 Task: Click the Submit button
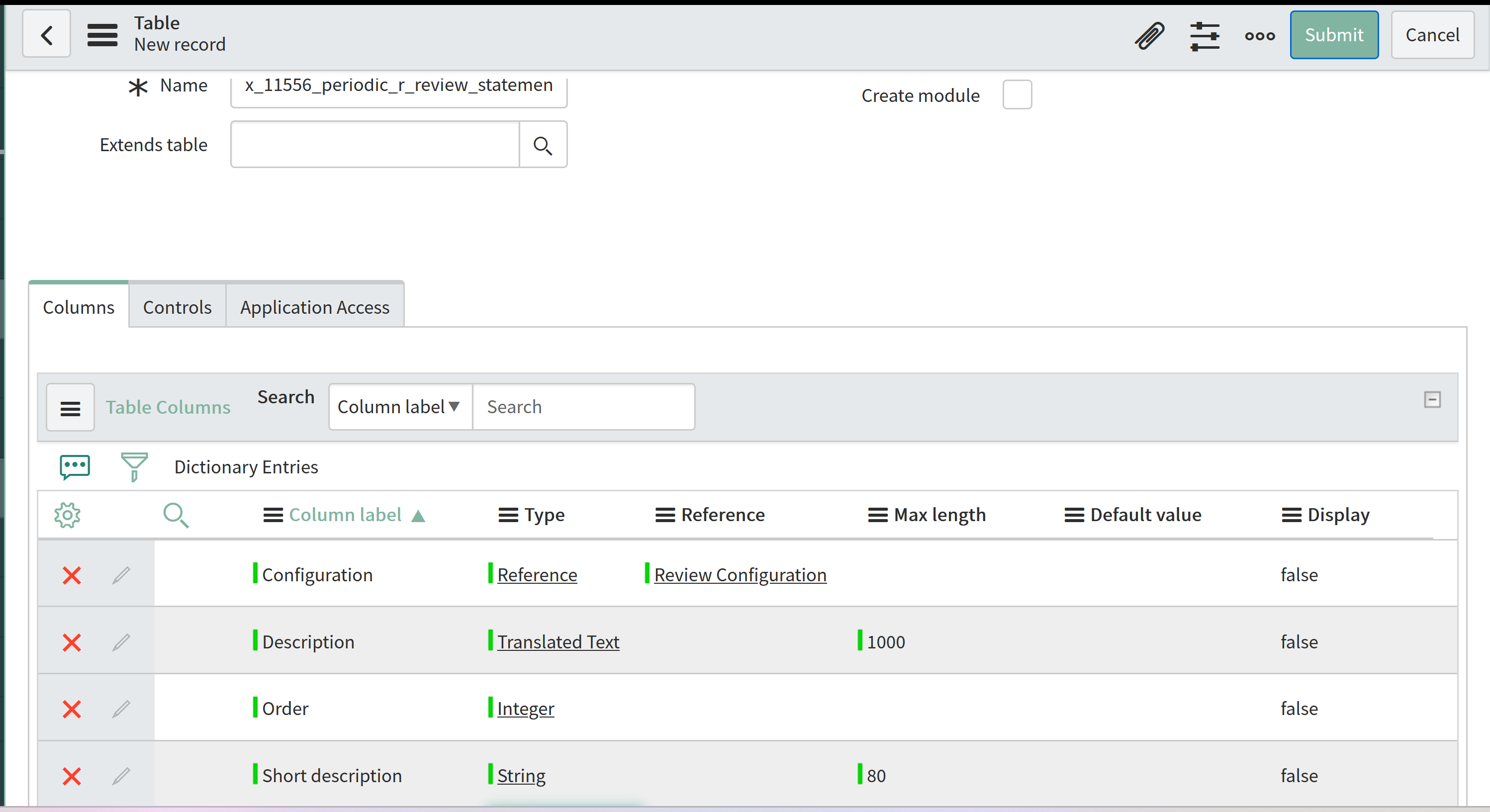coord(1334,35)
